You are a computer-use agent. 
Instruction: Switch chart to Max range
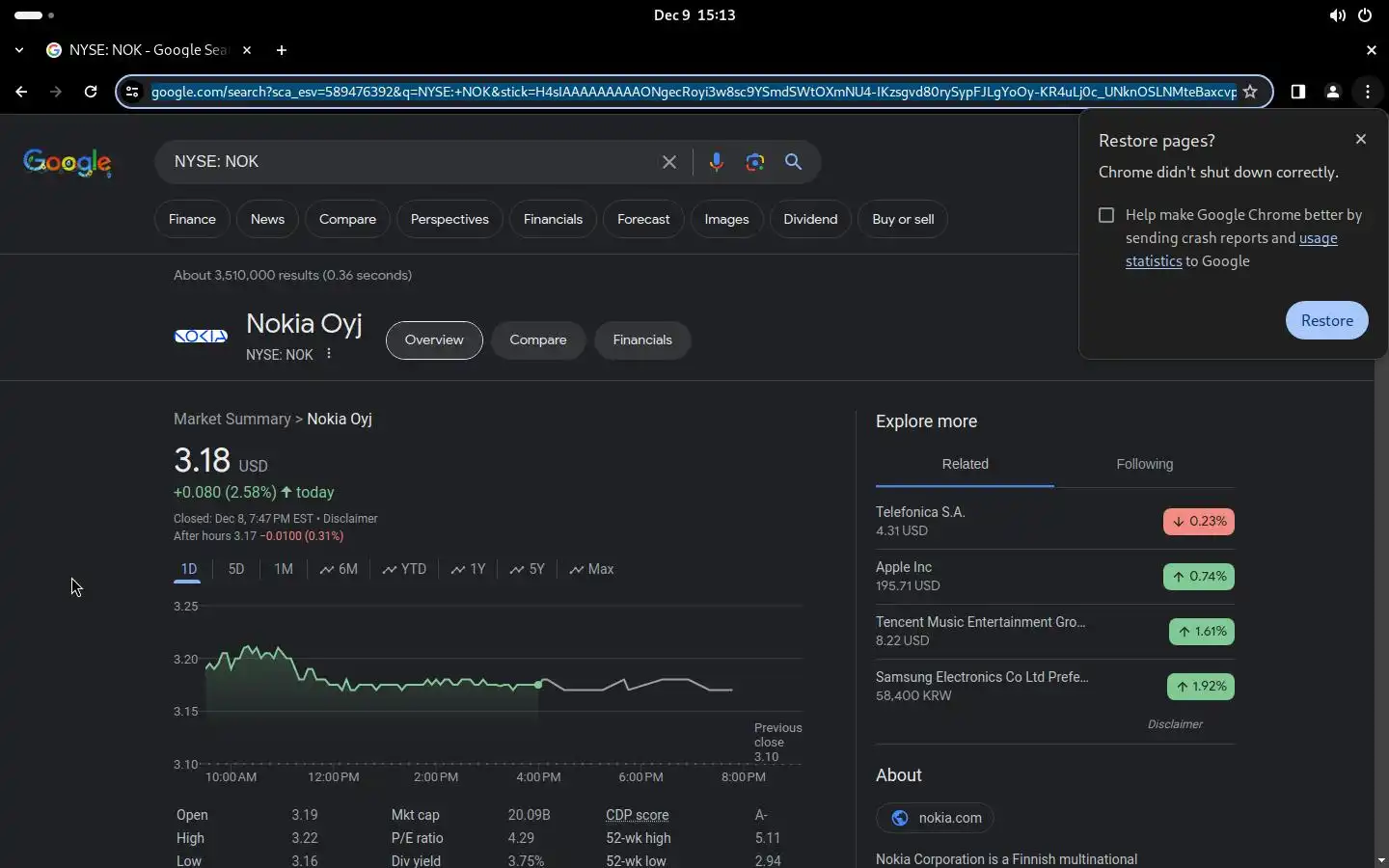point(591,569)
